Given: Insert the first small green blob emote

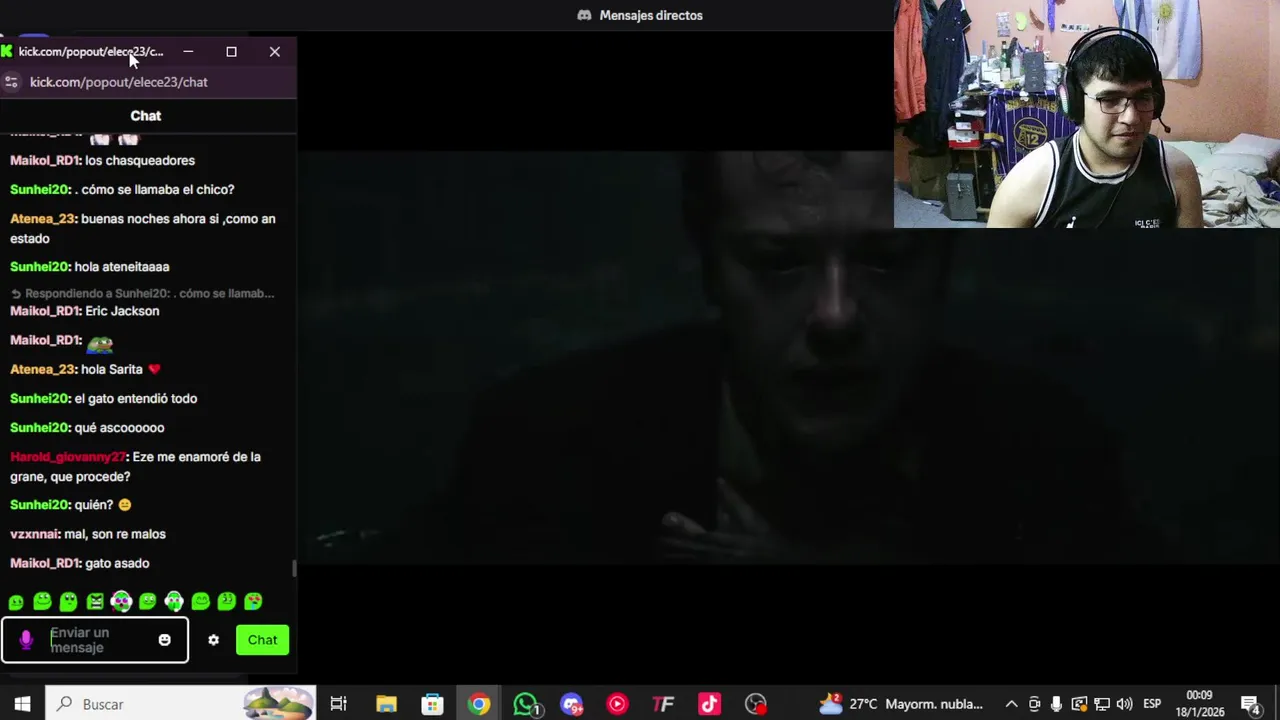Looking at the screenshot, I should tap(16, 602).
